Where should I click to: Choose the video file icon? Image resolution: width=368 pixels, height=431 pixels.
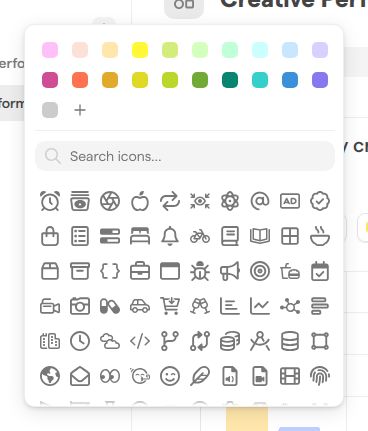260,376
